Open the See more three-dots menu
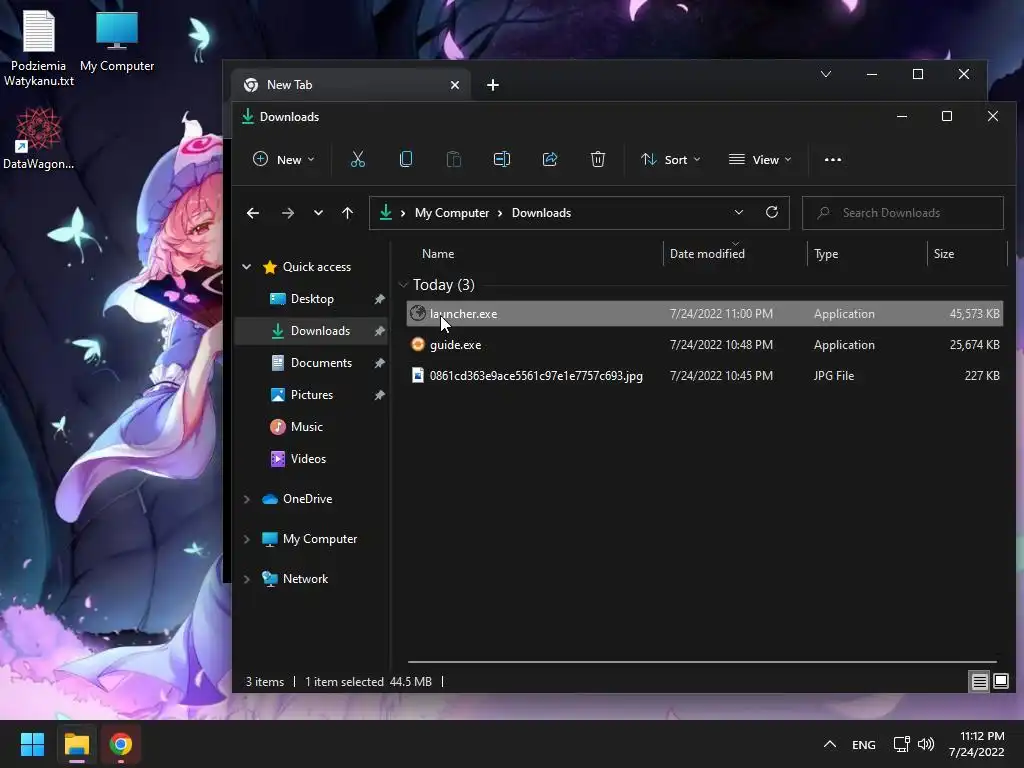1024x768 pixels. [x=833, y=159]
